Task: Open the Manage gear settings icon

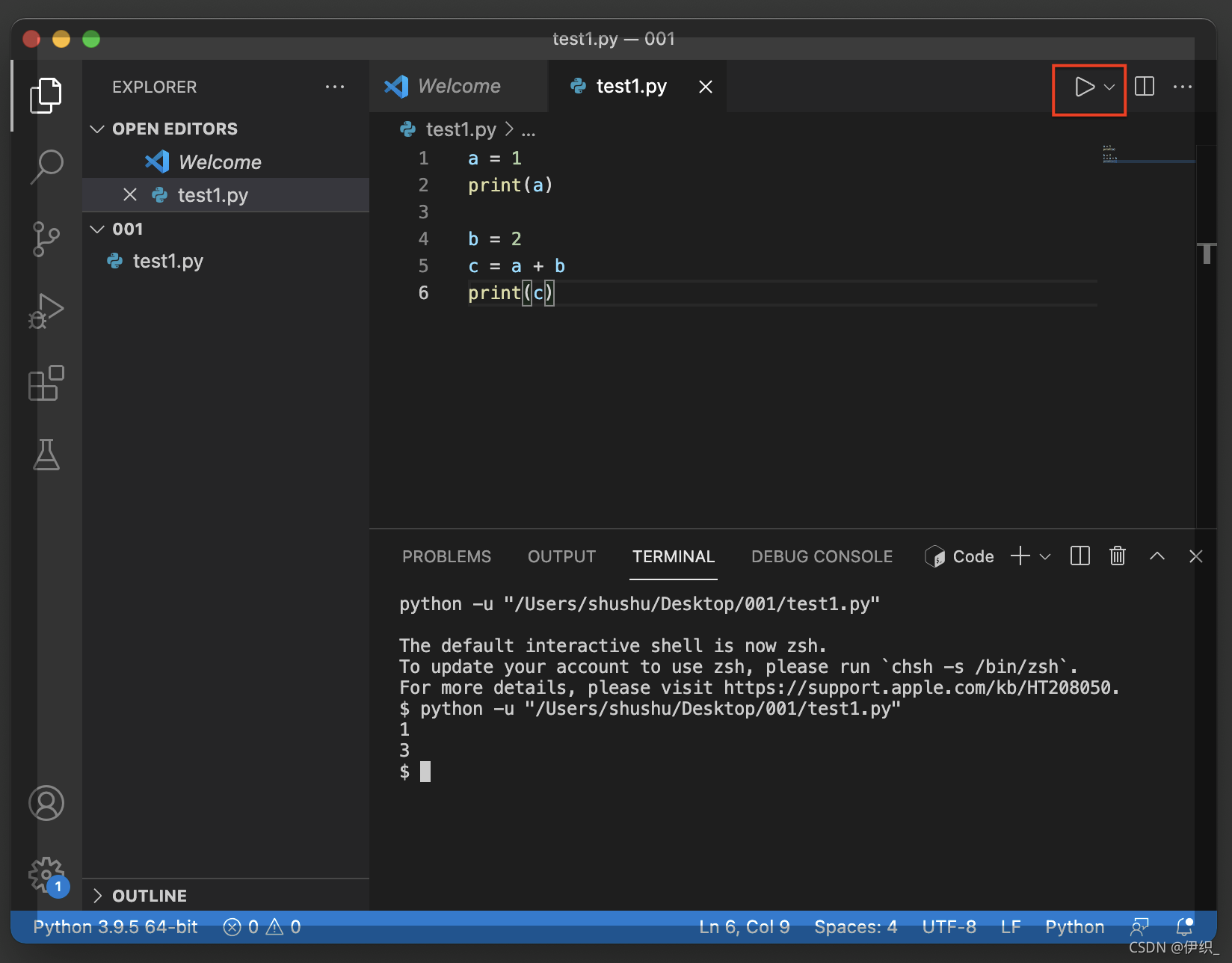Action: tap(46, 875)
